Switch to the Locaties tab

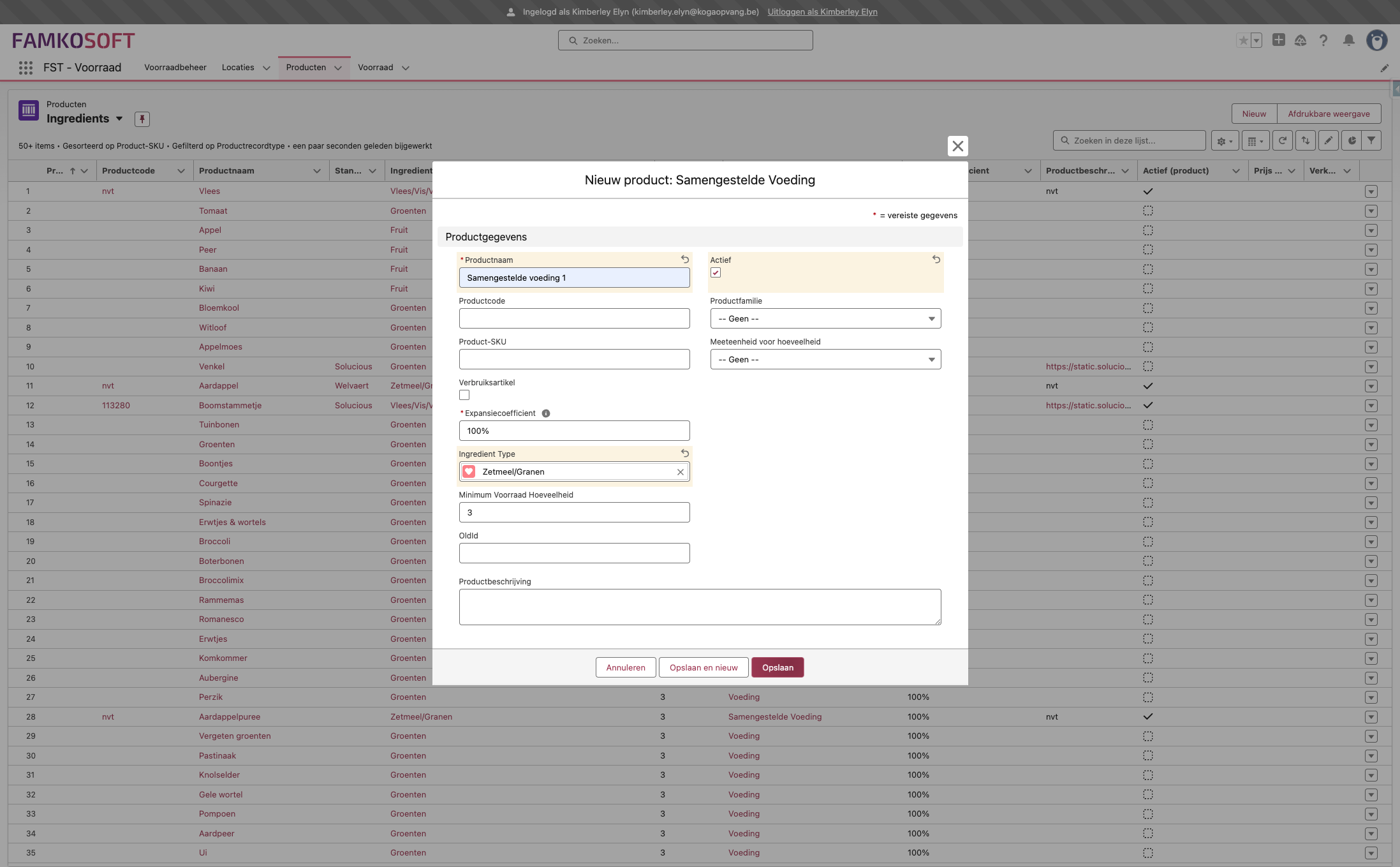238,68
